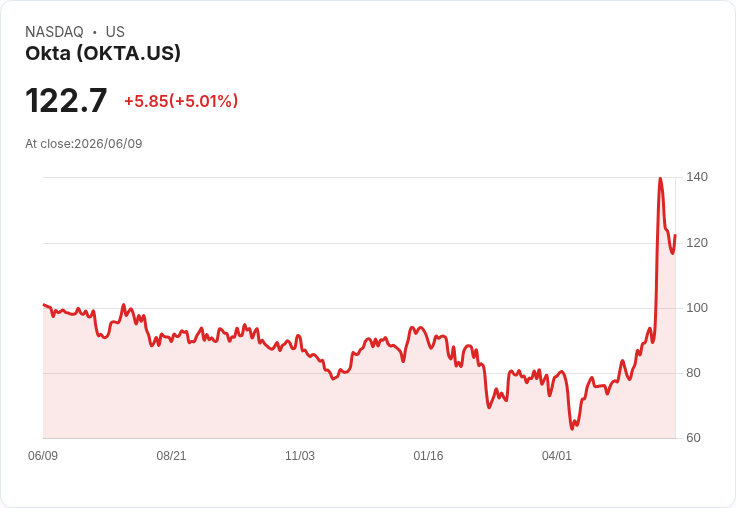Image resolution: width=736 pixels, height=508 pixels.
Task: Click the 100 y-axis price label
Action: point(697,308)
